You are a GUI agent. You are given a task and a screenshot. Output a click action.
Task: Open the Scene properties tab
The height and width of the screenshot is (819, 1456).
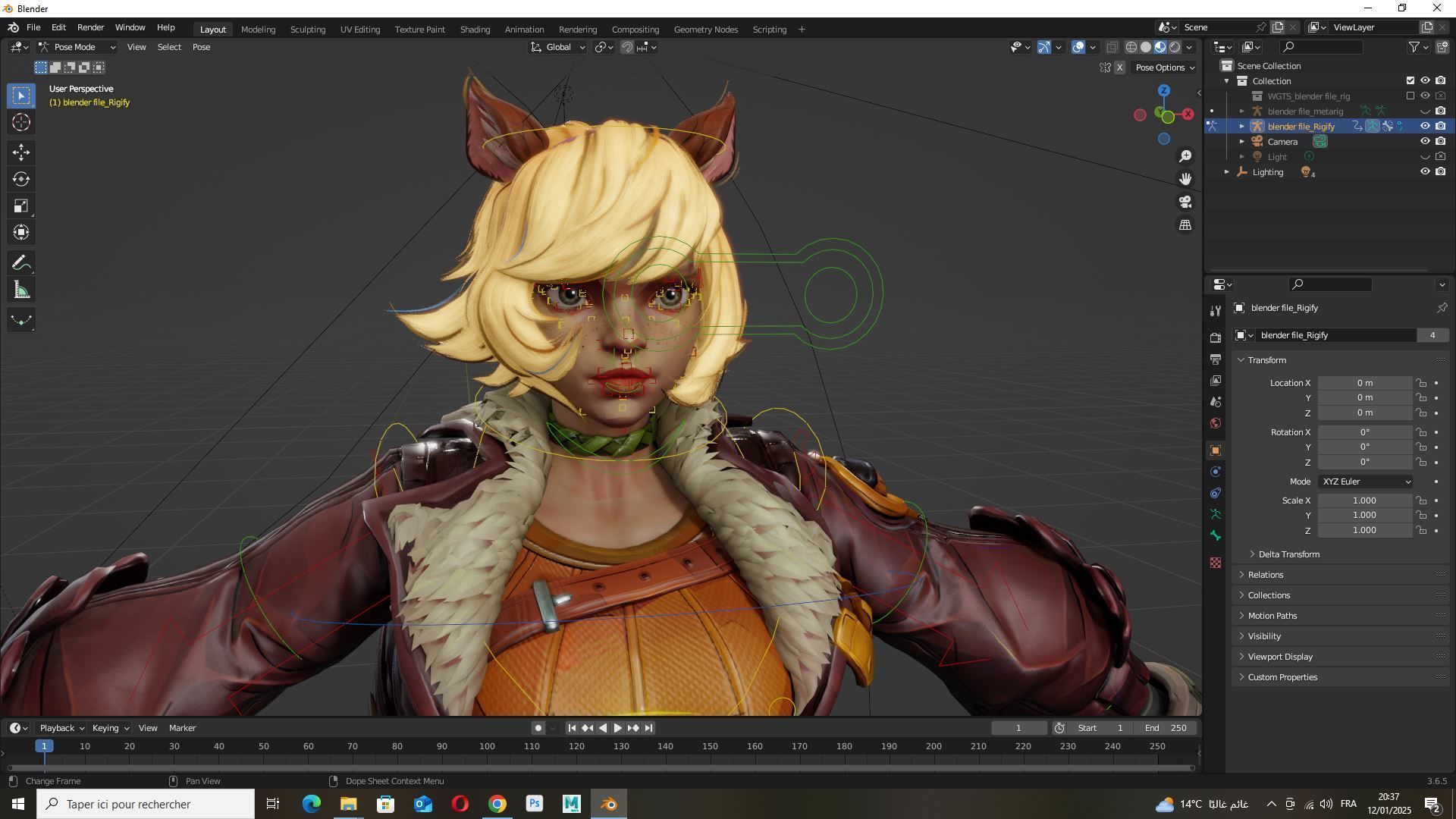tap(1216, 401)
